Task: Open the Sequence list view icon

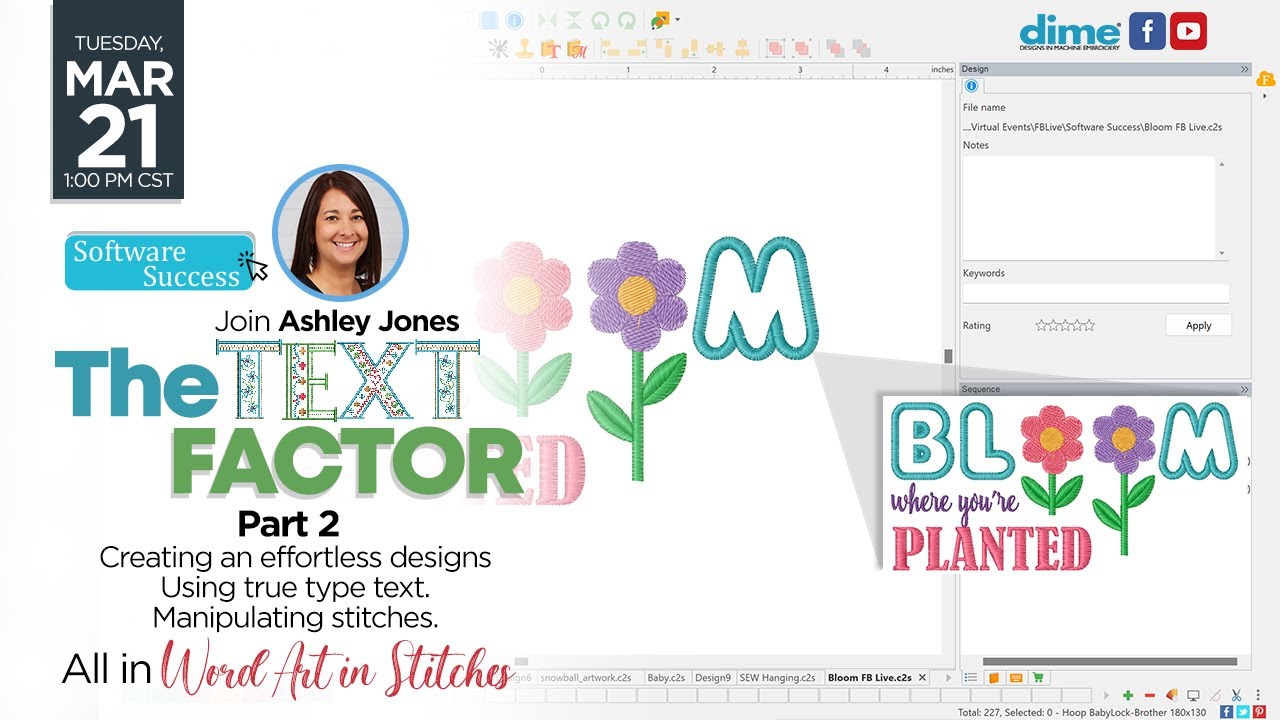Action: coord(971,677)
